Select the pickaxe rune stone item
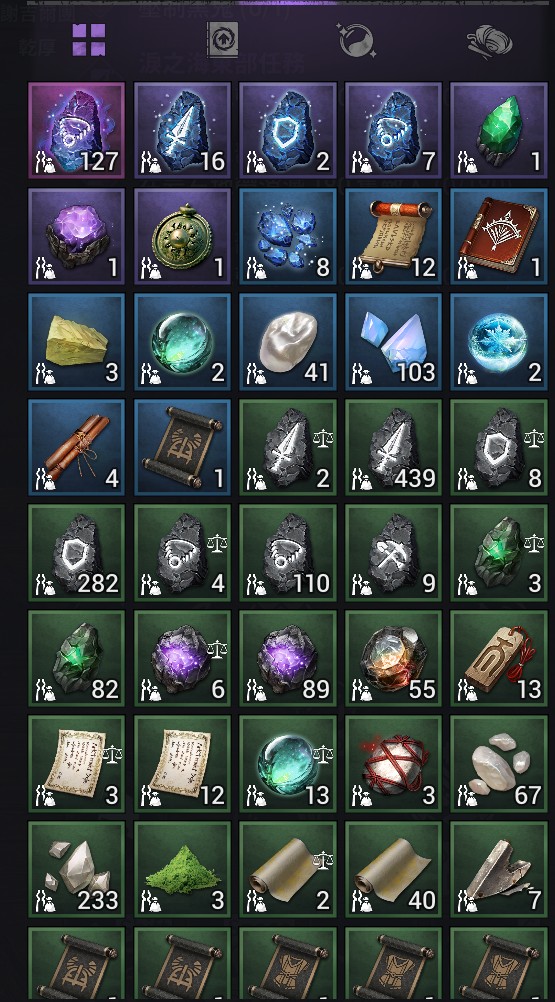Screen dimensions: 555x1002 click(x=393, y=553)
